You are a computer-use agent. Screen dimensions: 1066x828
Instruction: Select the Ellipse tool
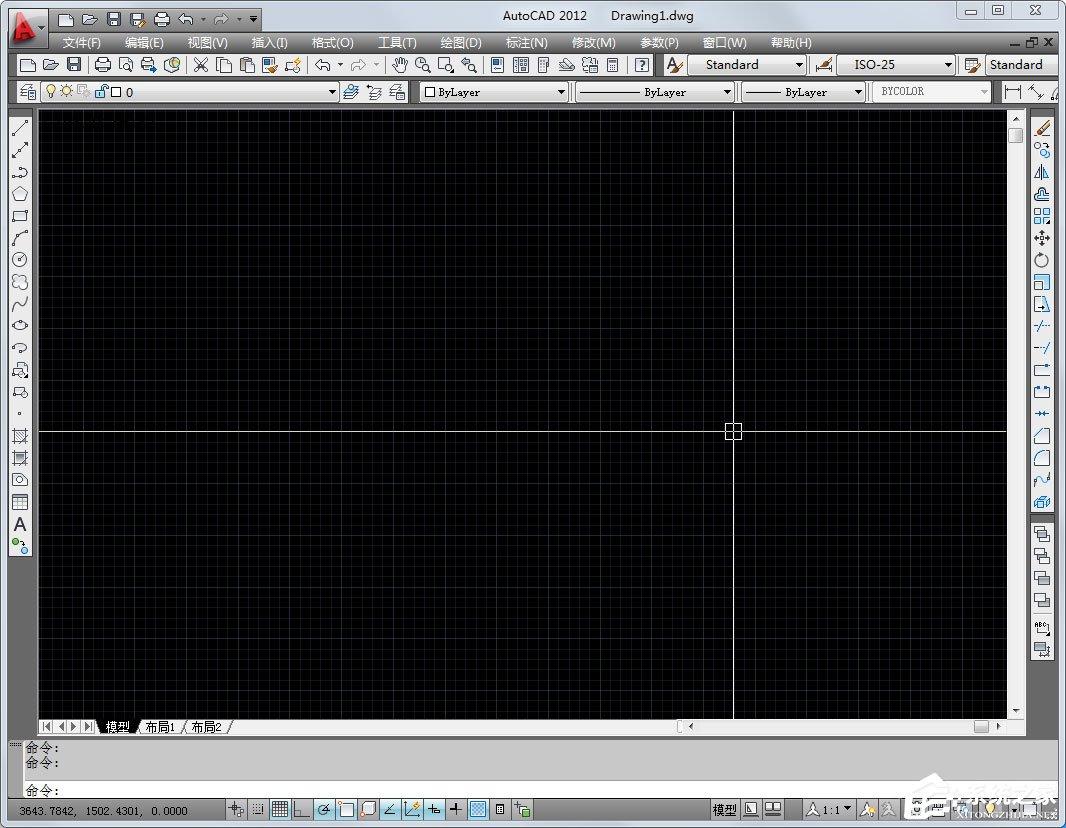point(20,325)
